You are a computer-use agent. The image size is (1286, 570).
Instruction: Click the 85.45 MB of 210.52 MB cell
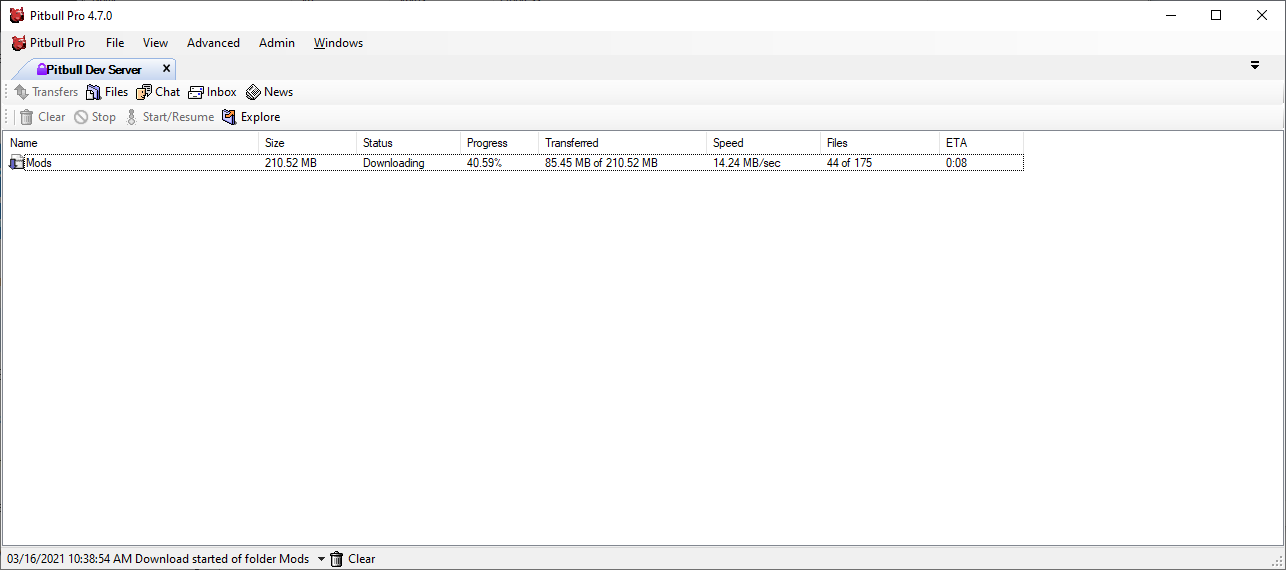pos(601,163)
